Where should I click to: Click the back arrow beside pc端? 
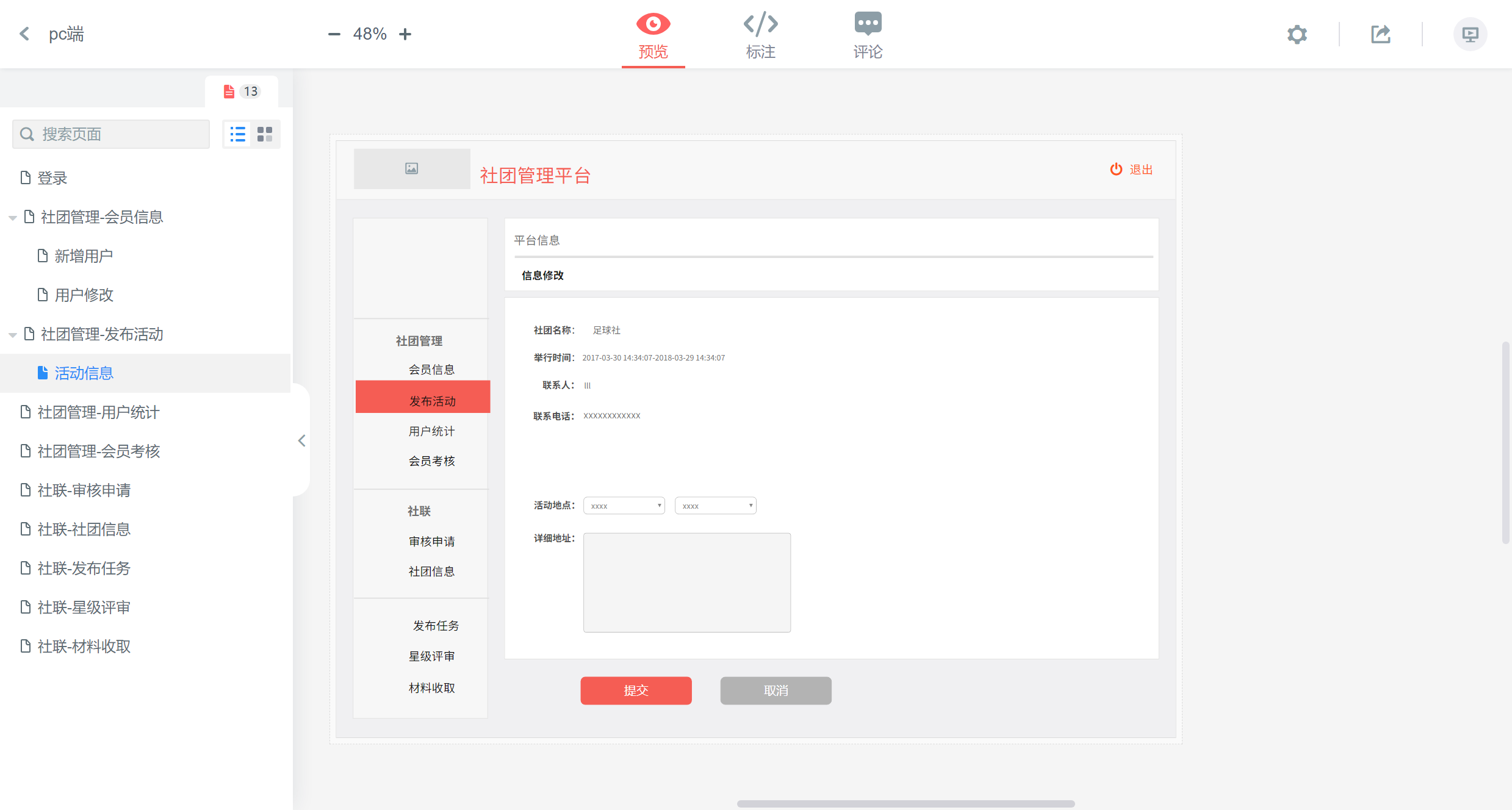tap(24, 34)
